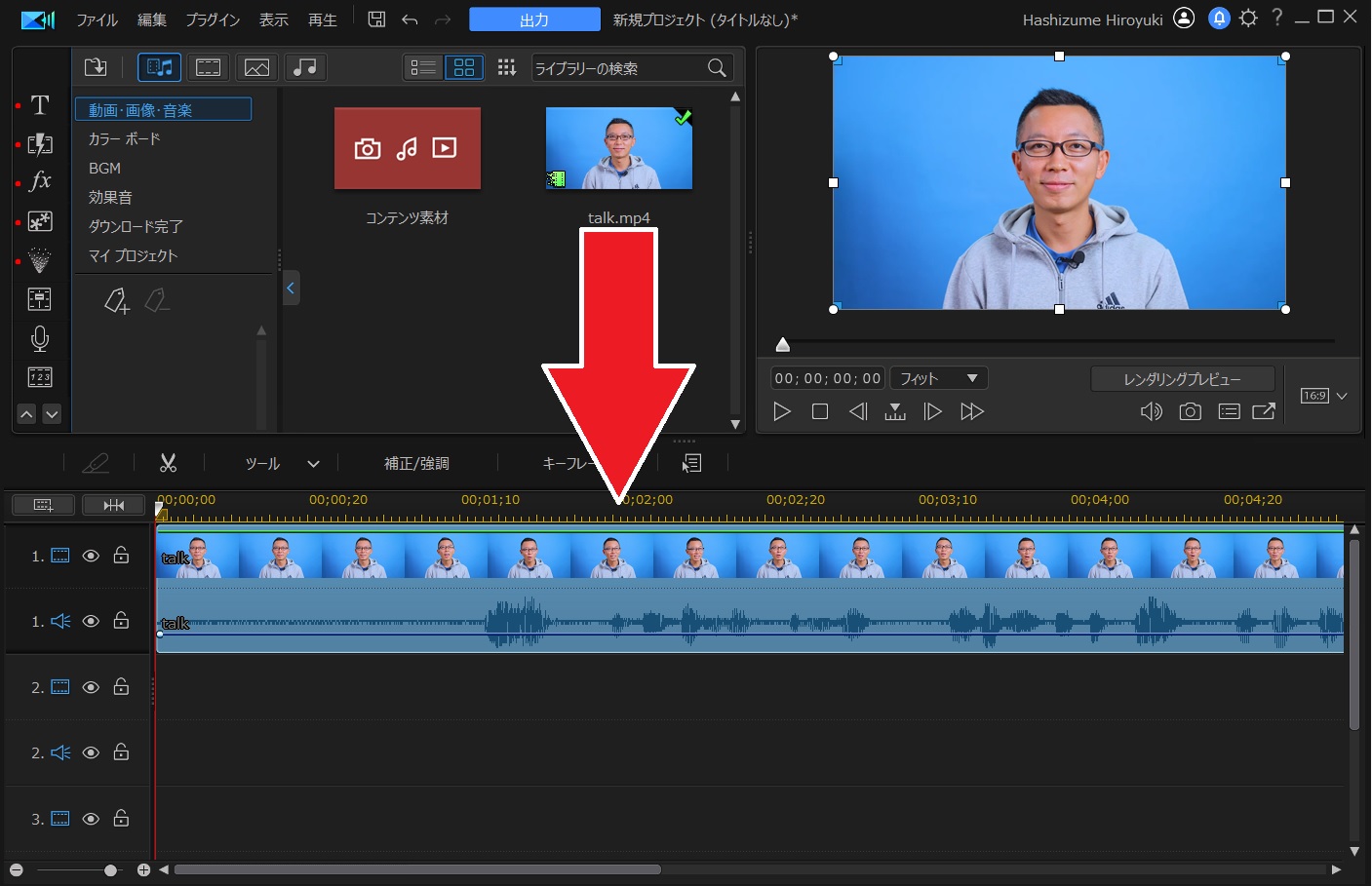Select カラー ボード in the library list
This screenshot has height=886, width=1372.
point(125,139)
